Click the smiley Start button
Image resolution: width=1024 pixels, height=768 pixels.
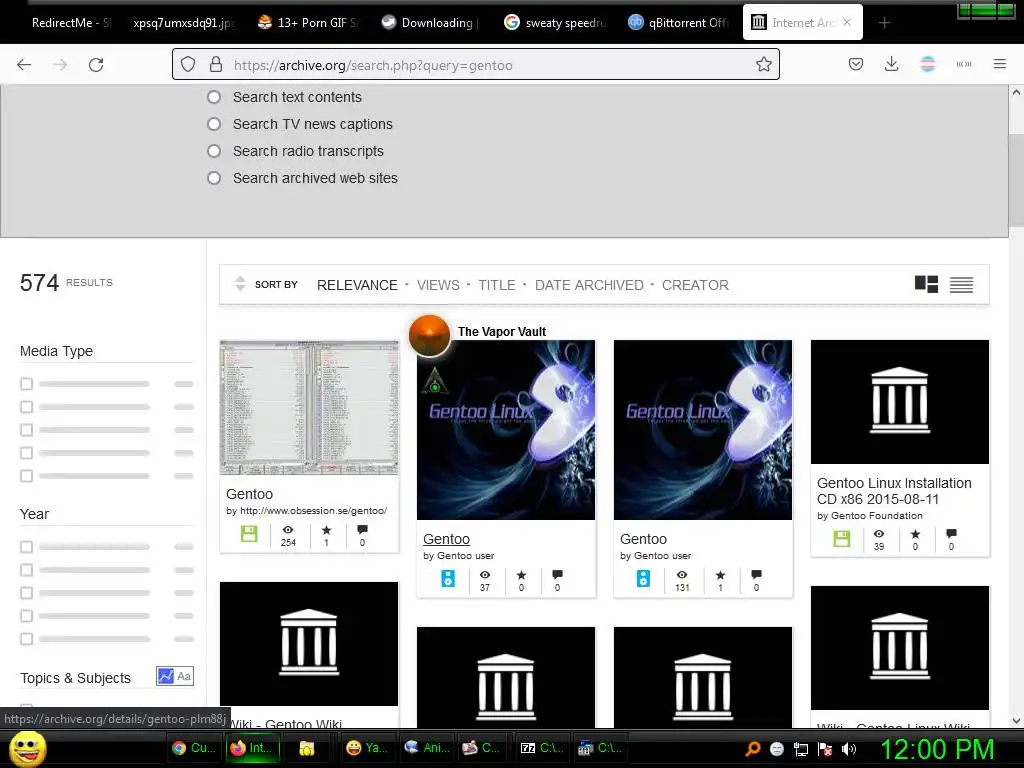coord(27,748)
